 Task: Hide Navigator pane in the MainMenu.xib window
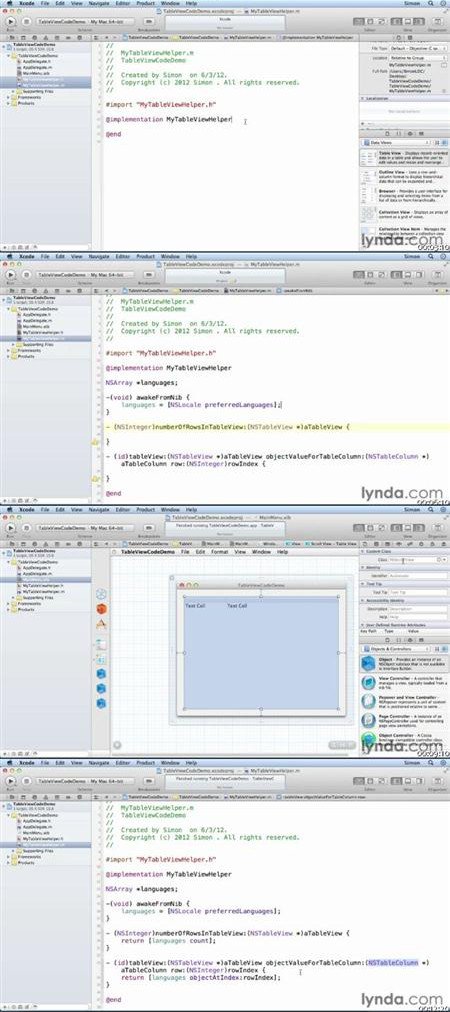(398, 527)
